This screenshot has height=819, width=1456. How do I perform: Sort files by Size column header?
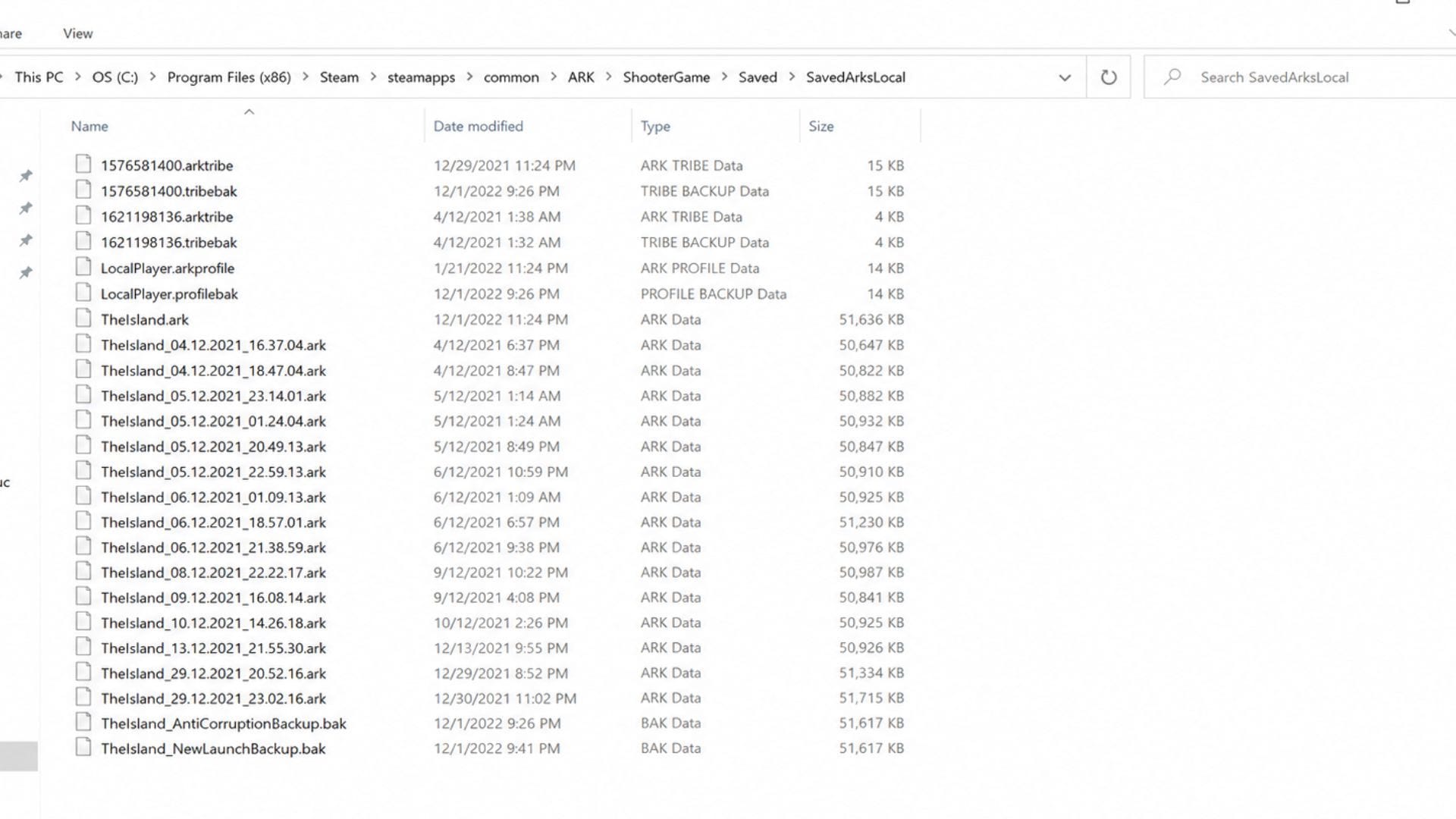click(821, 127)
